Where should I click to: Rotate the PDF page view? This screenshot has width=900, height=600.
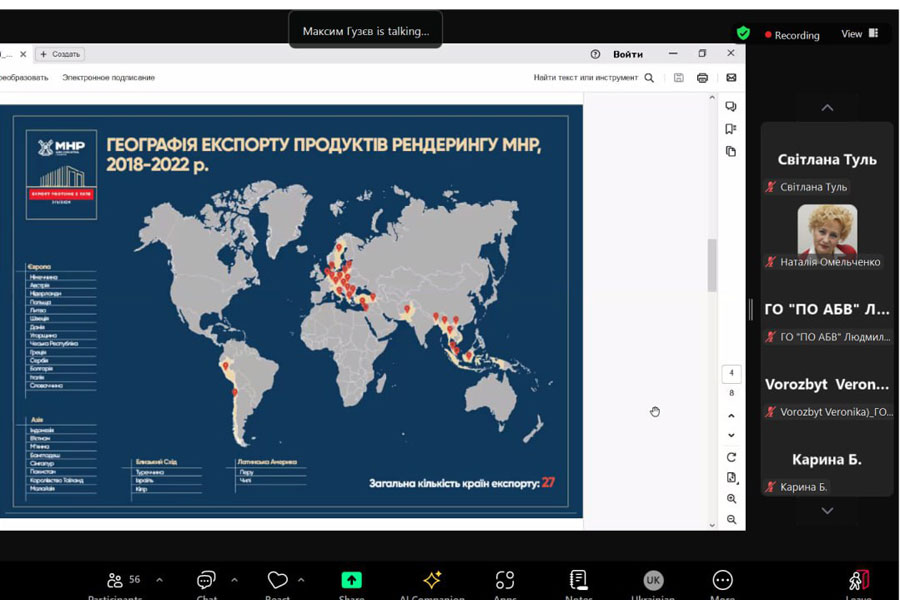732,457
